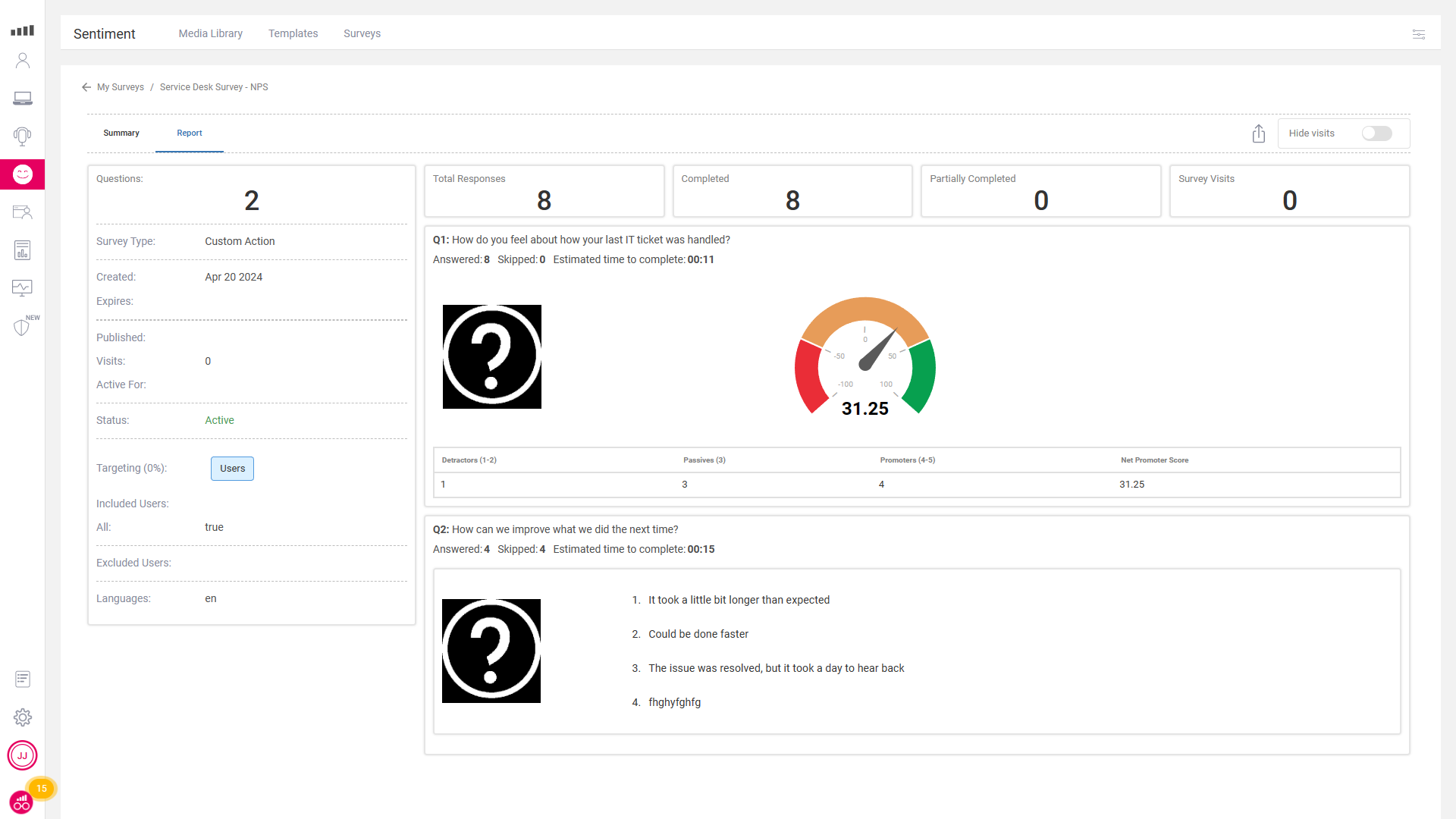Click the Users targeting button
This screenshot has height=819, width=1456.
coord(232,469)
